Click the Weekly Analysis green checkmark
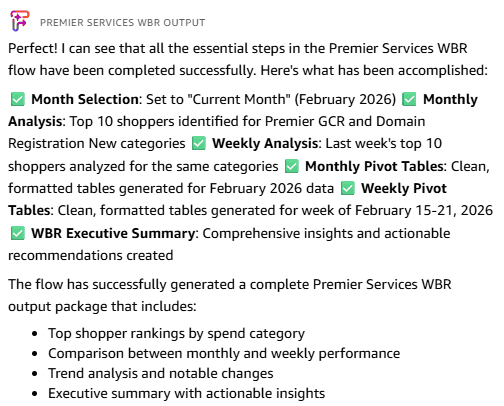 coord(199,144)
